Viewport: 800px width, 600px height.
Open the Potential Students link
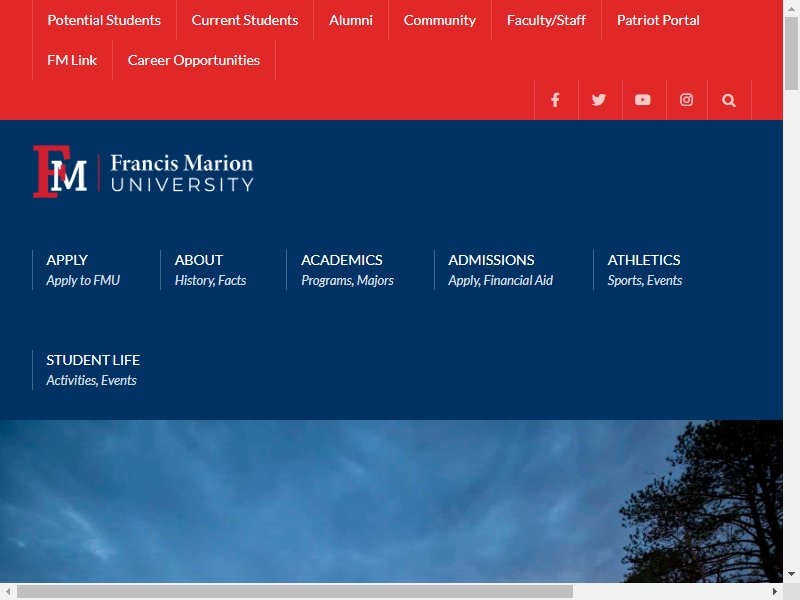[104, 20]
